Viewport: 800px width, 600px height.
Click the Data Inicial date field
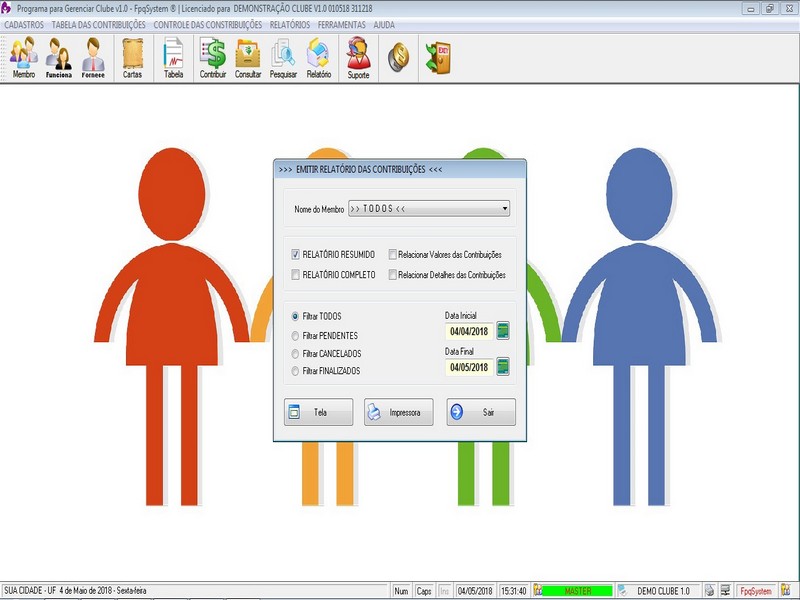coord(469,331)
